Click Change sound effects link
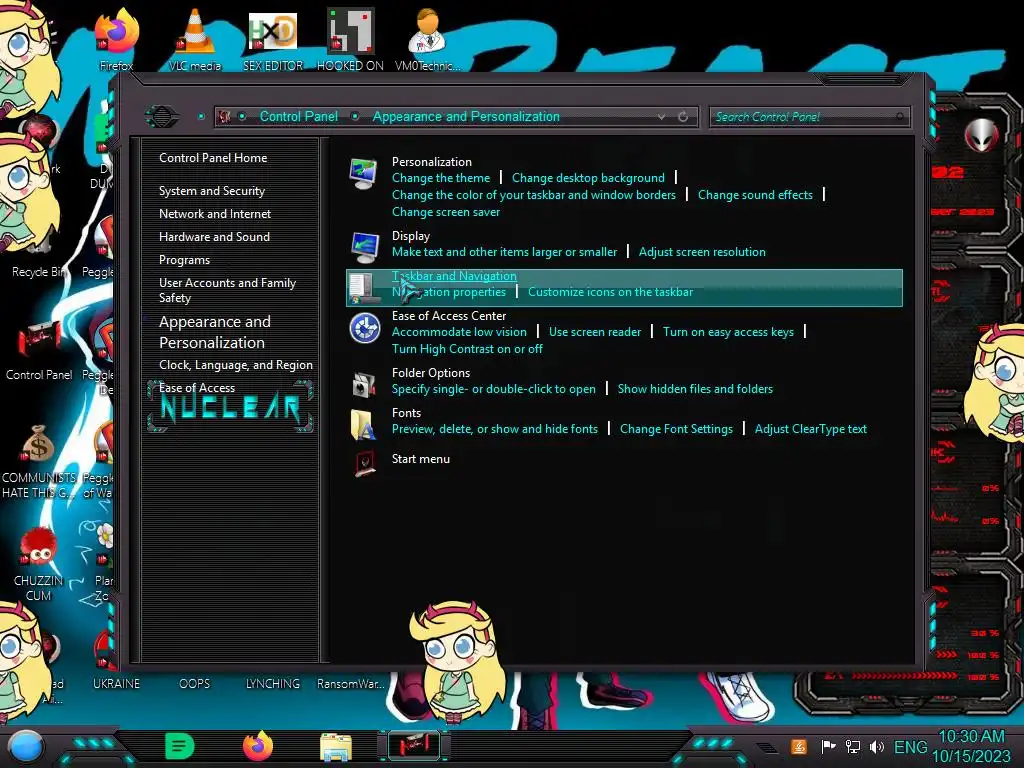1024x768 pixels. click(x=755, y=195)
